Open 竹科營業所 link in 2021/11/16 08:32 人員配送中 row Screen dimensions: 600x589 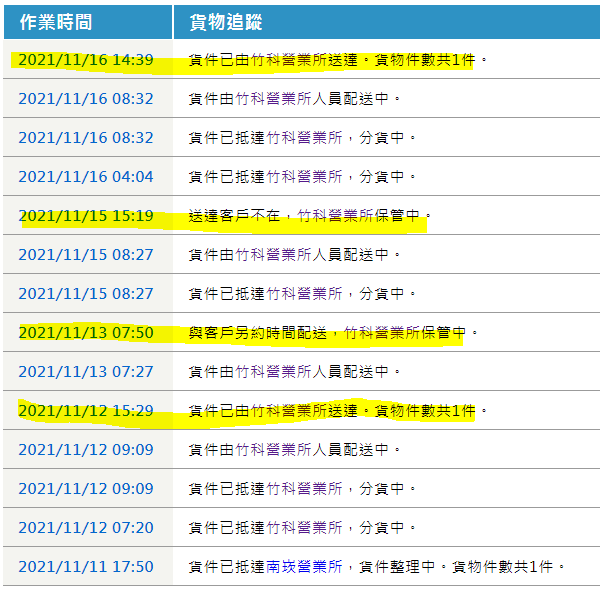[273, 99]
